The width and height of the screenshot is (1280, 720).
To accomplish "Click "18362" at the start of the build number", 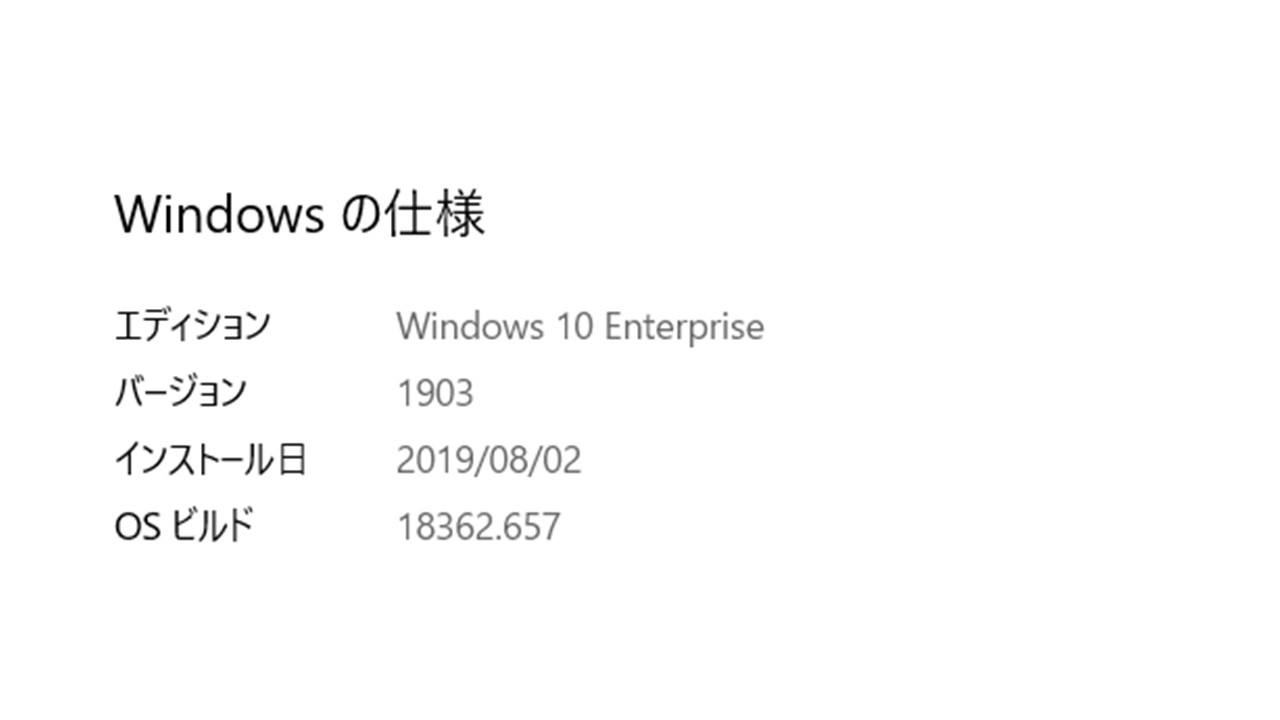I will click(x=448, y=526).
